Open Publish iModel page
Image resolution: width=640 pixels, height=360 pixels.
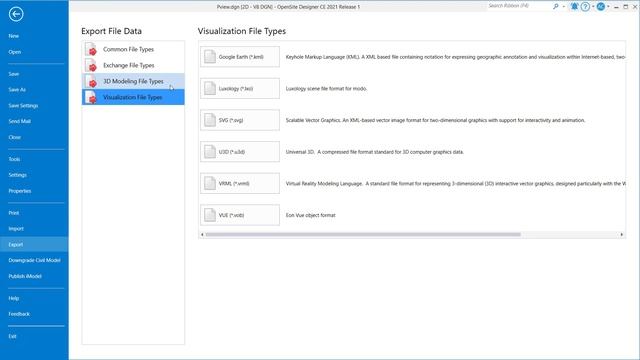tap(25, 276)
